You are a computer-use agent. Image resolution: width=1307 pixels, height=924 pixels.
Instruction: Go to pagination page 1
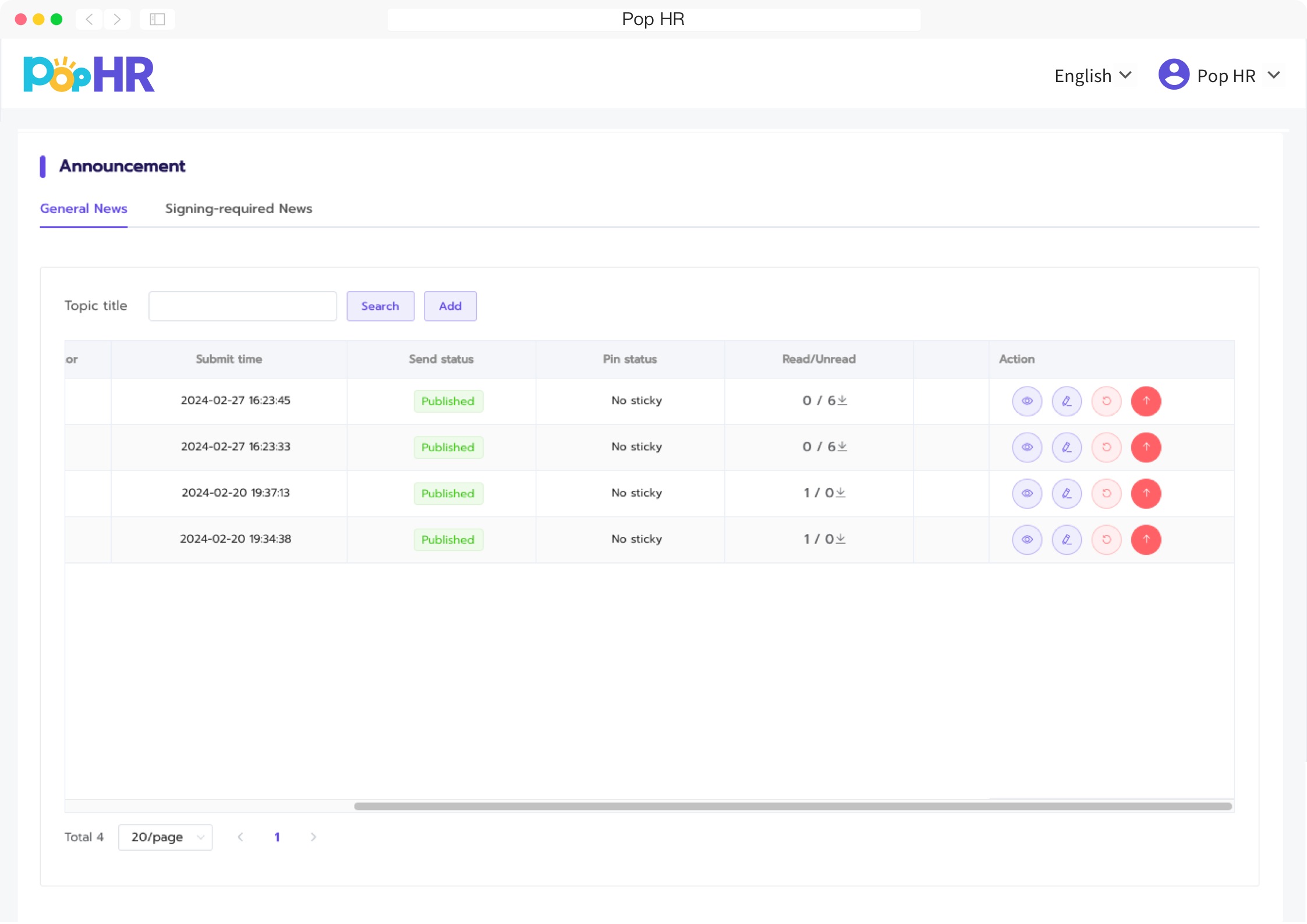277,837
